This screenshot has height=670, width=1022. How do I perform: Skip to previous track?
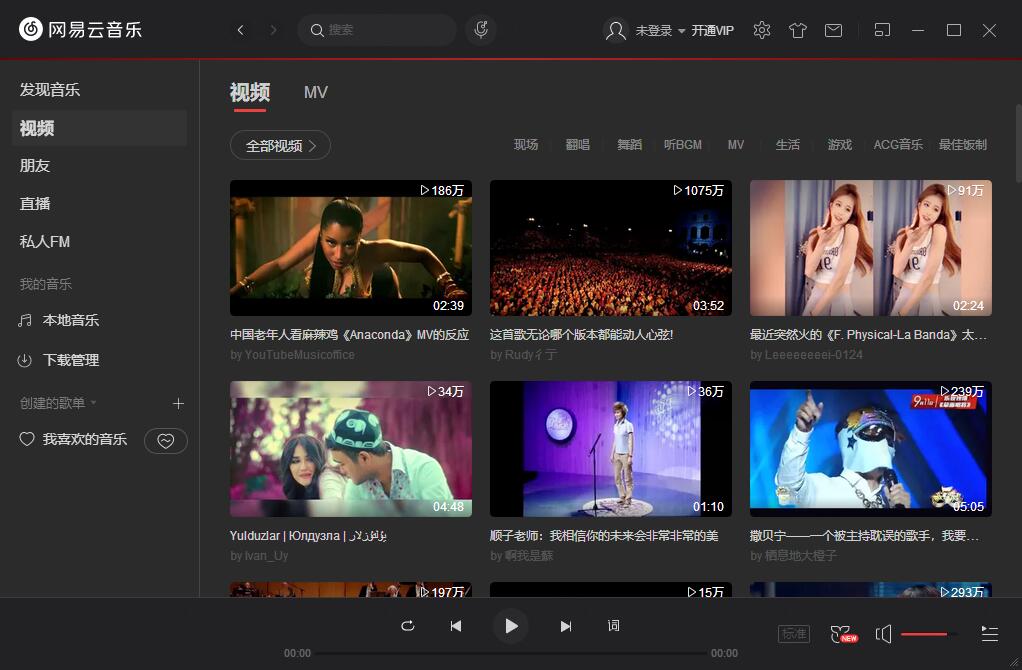tap(456, 626)
